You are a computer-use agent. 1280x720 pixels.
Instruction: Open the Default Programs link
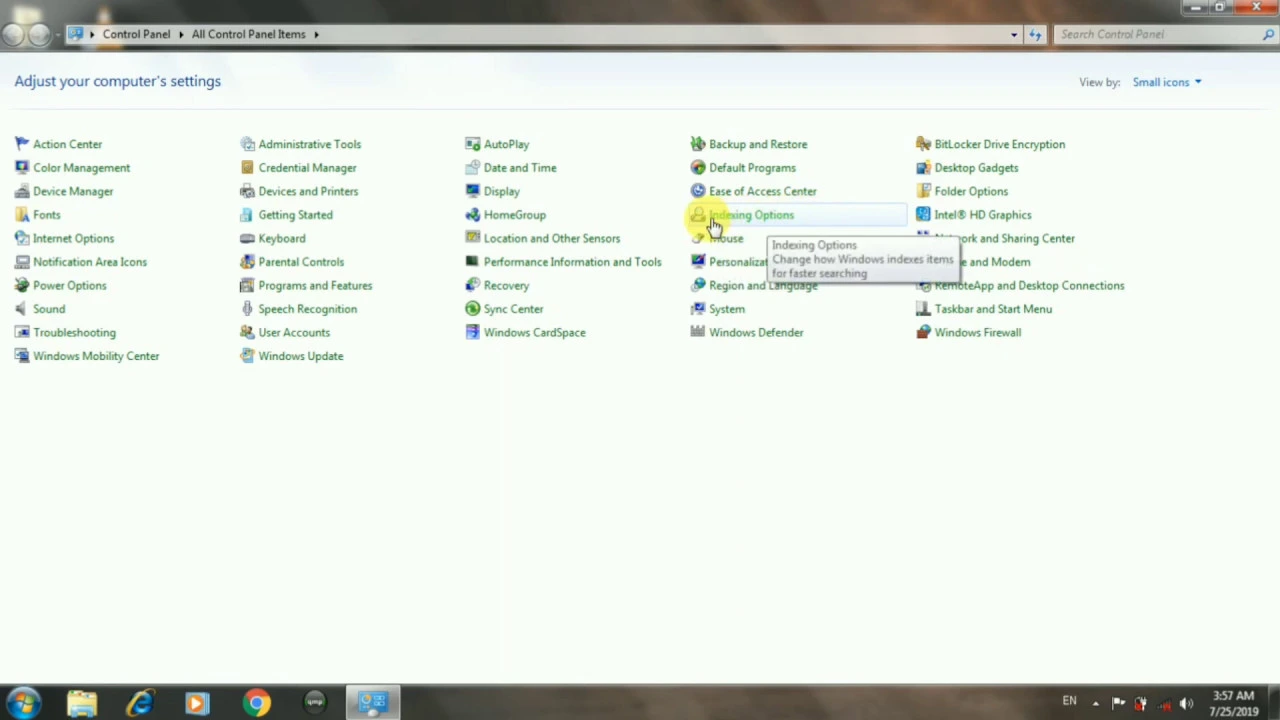pos(752,168)
